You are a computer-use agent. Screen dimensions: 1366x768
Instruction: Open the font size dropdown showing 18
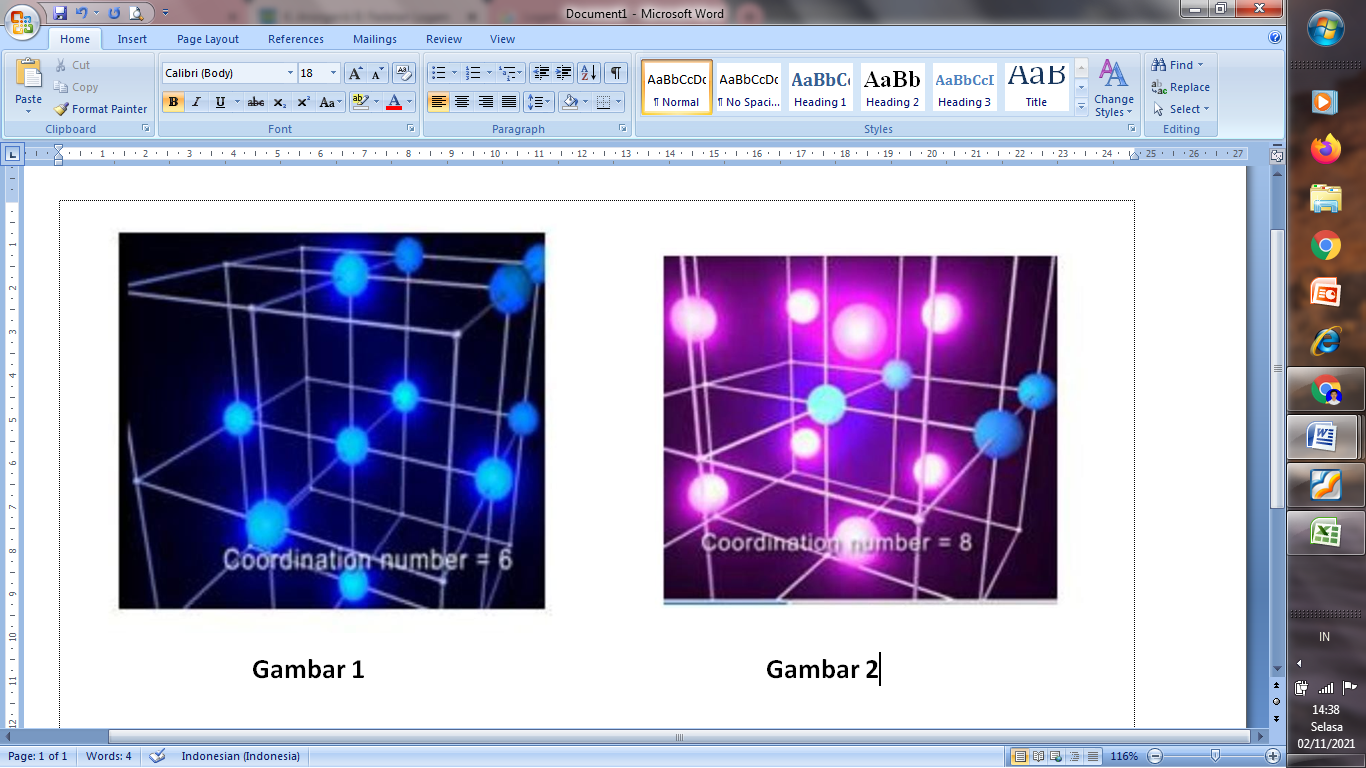[333, 73]
